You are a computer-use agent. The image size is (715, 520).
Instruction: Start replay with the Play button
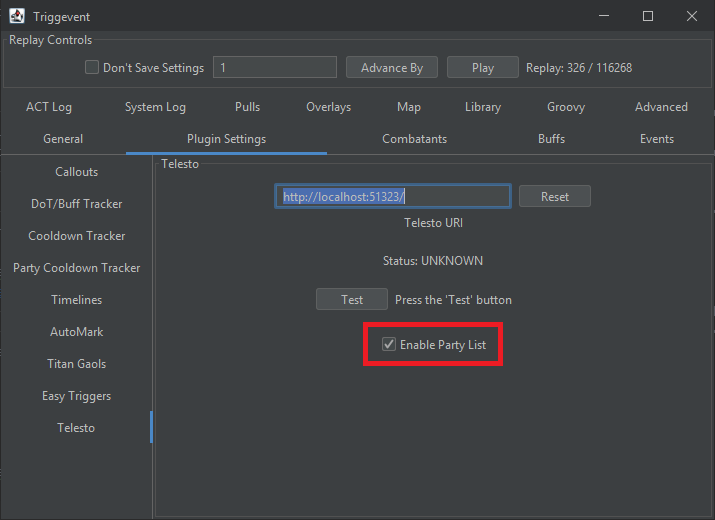482,68
